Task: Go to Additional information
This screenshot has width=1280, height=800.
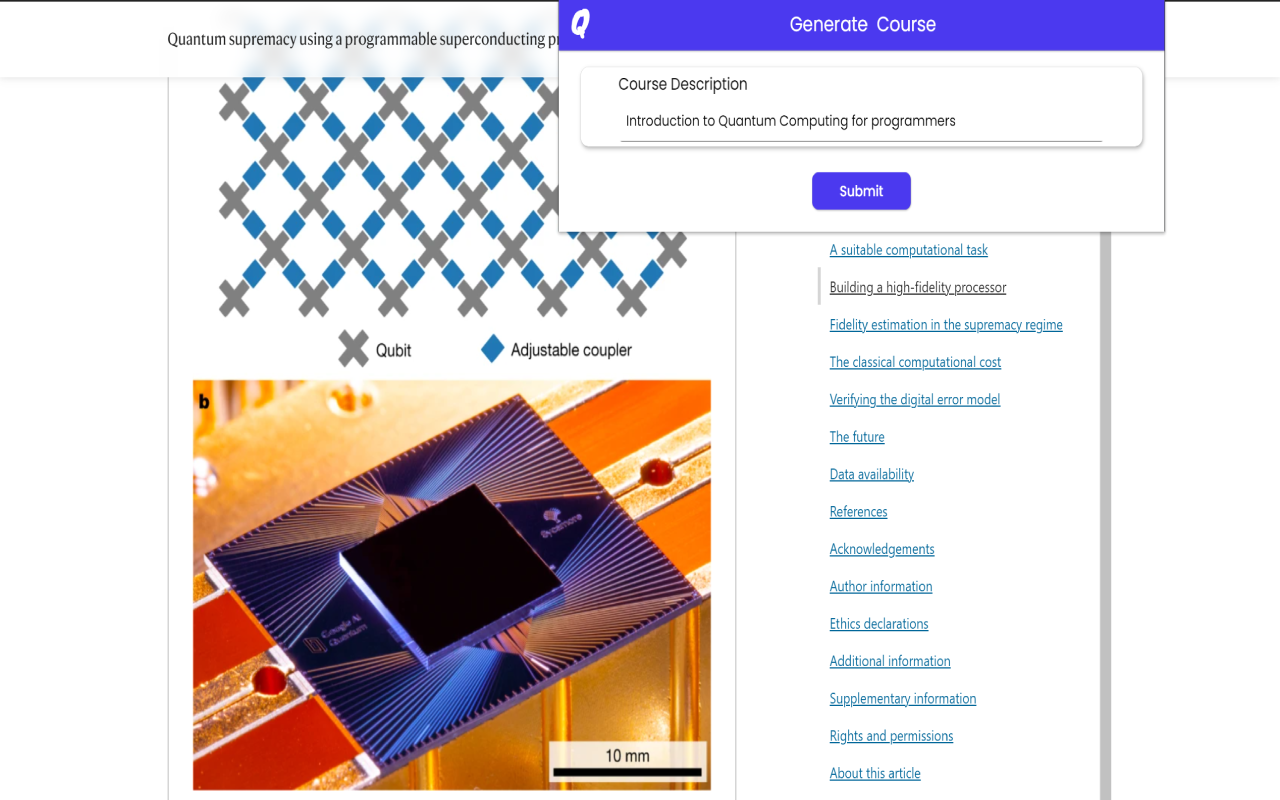Action: (889, 660)
